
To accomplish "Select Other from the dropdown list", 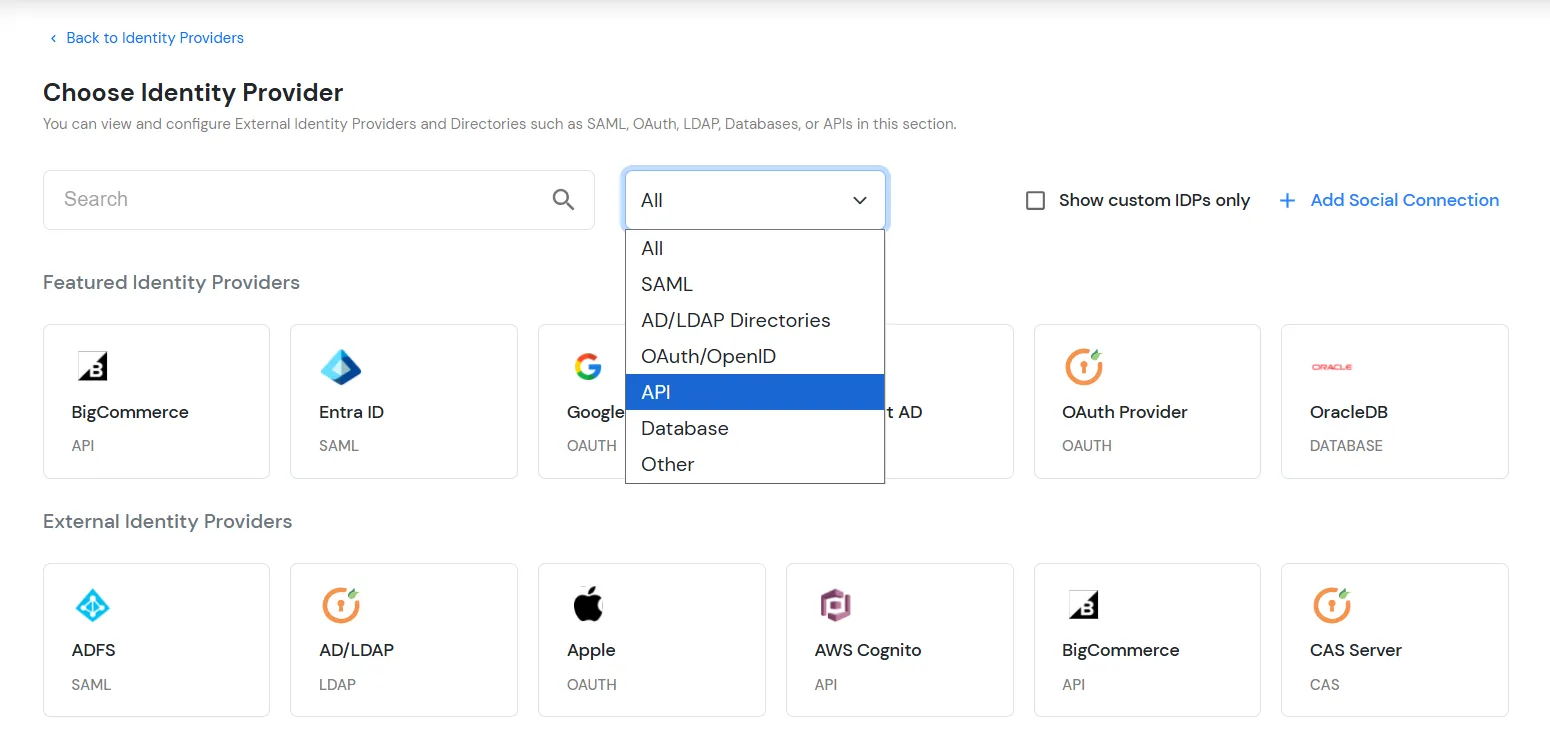I will click(x=755, y=464).
